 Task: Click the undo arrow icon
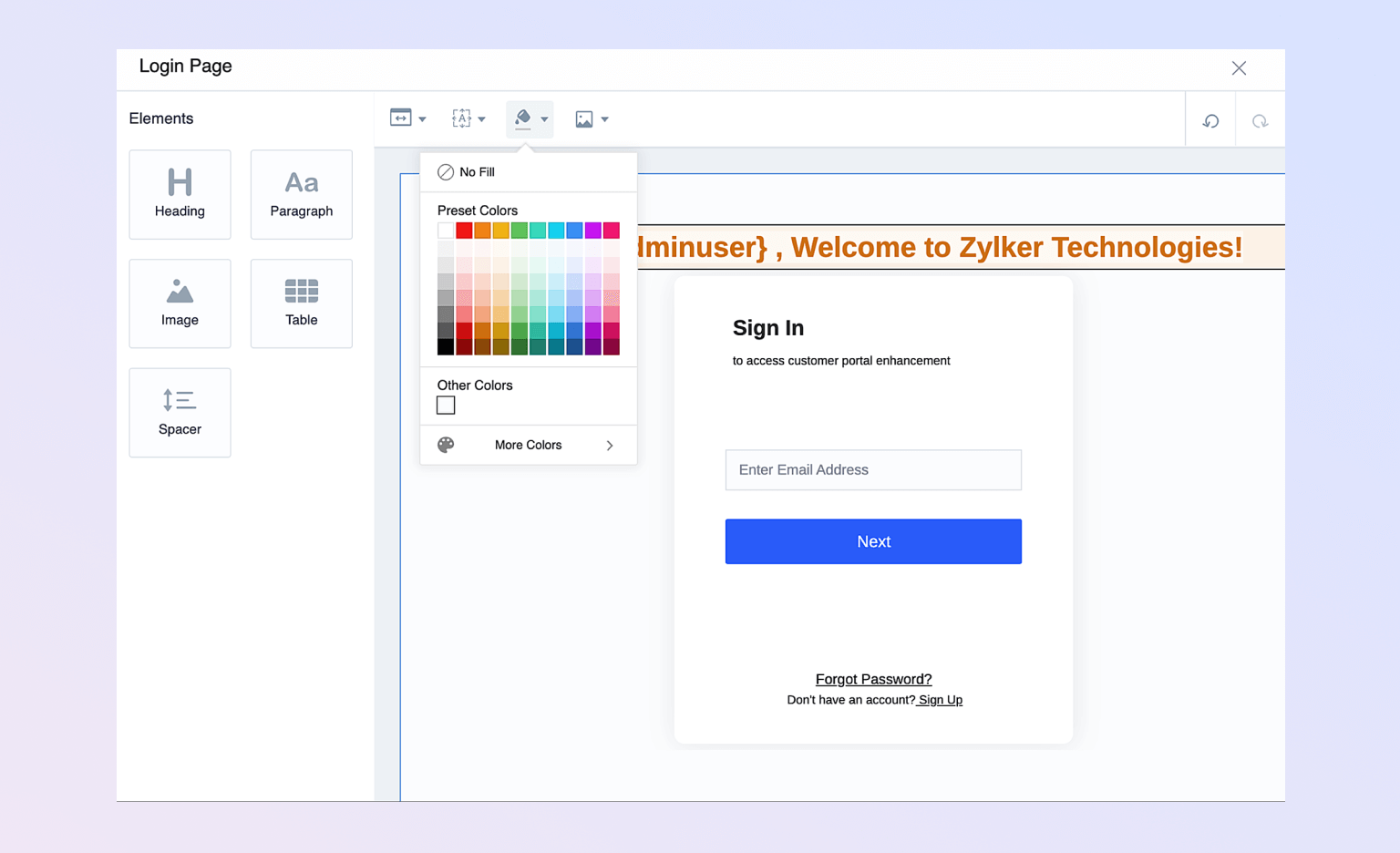(x=1210, y=121)
